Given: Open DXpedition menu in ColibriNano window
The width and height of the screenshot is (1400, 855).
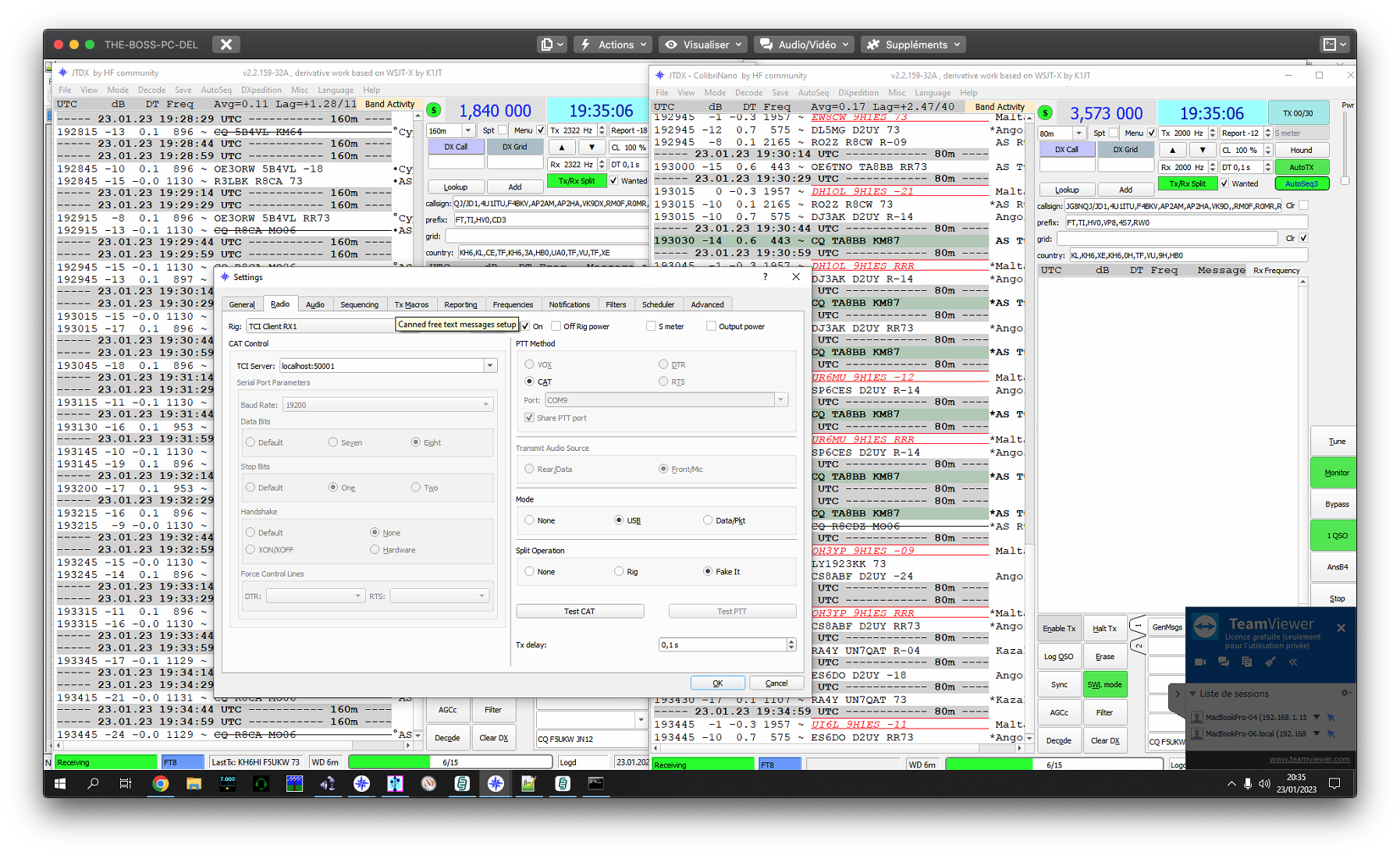Looking at the screenshot, I should pyautogui.click(x=858, y=92).
